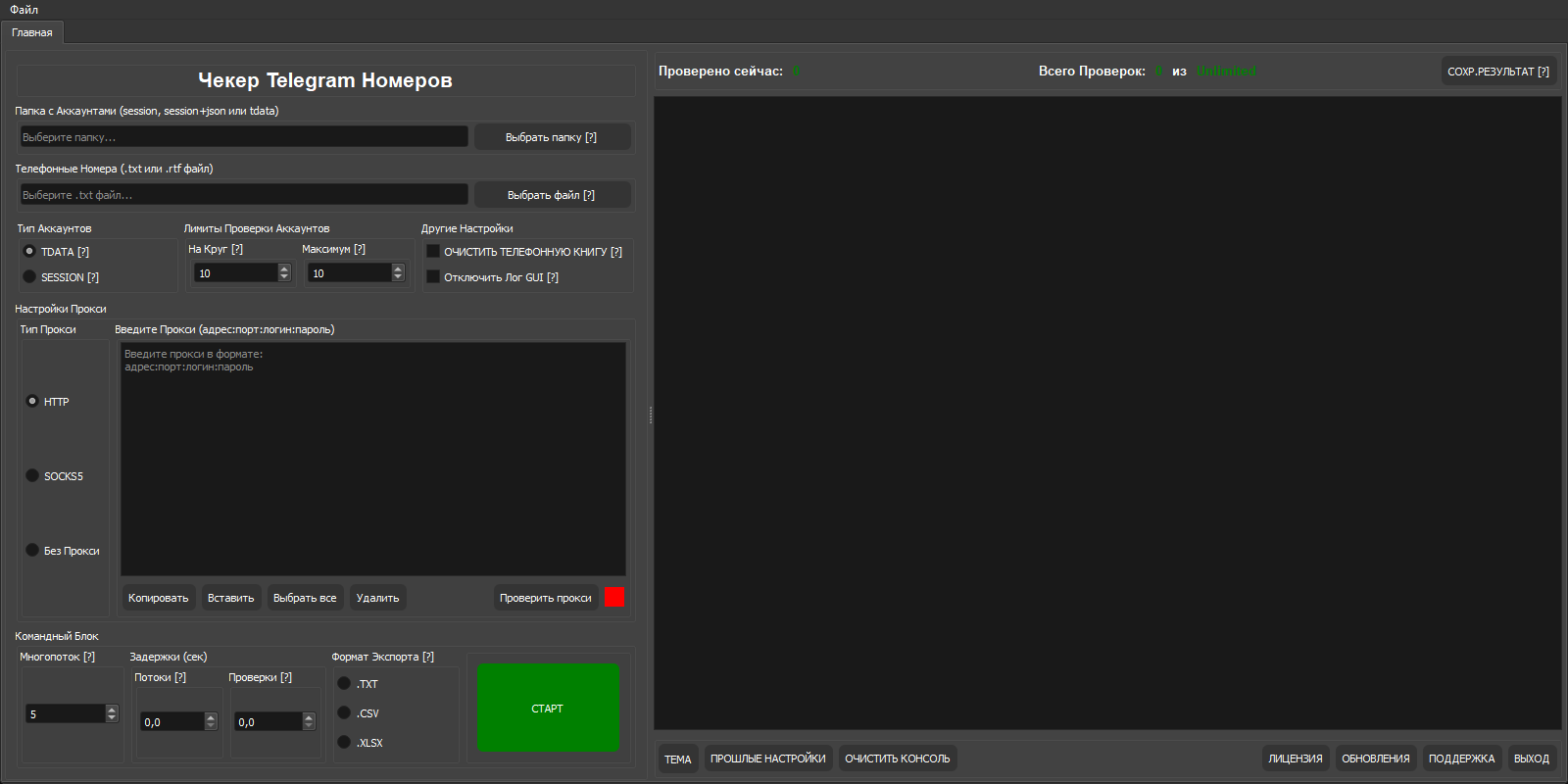Click the red proxy status indicator
The image size is (1568, 784).
click(x=614, y=598)
